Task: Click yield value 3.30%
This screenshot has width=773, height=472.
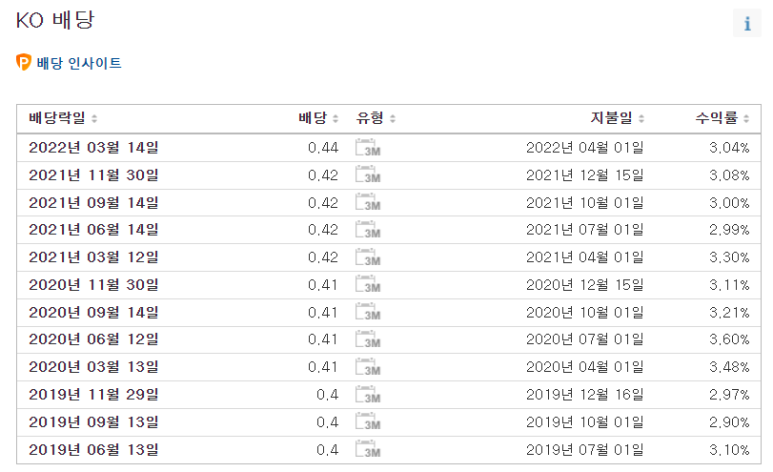Action: pos(729,257)
